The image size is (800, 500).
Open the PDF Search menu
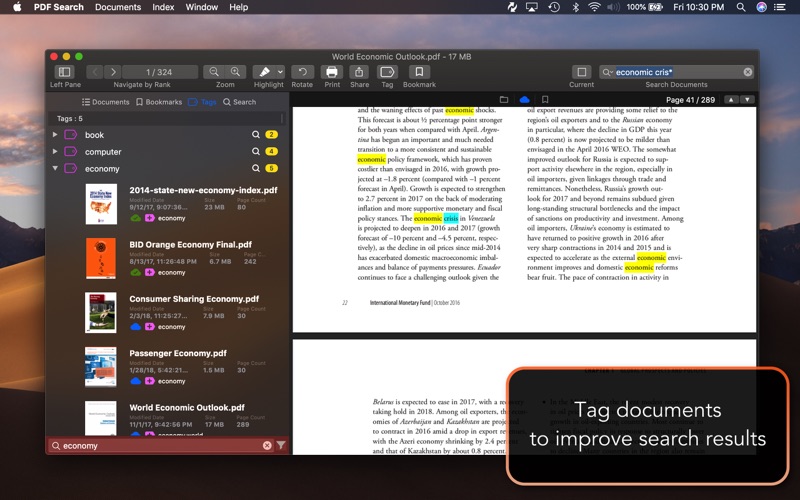pyautogui.click(x=59, y=7)
